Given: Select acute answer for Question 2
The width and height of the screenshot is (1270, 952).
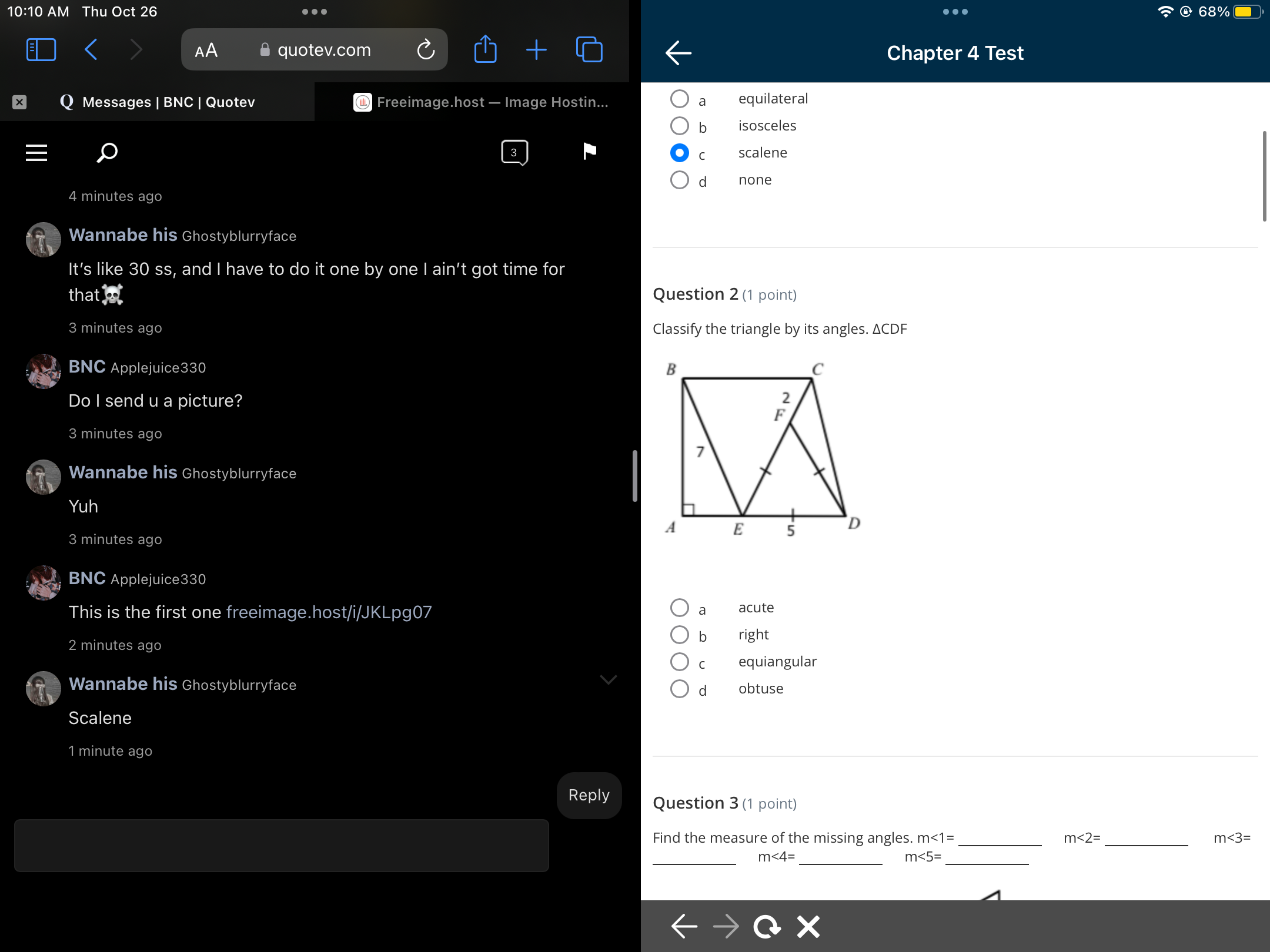Looking at the screenshot, I should click(x=680, y=608).
